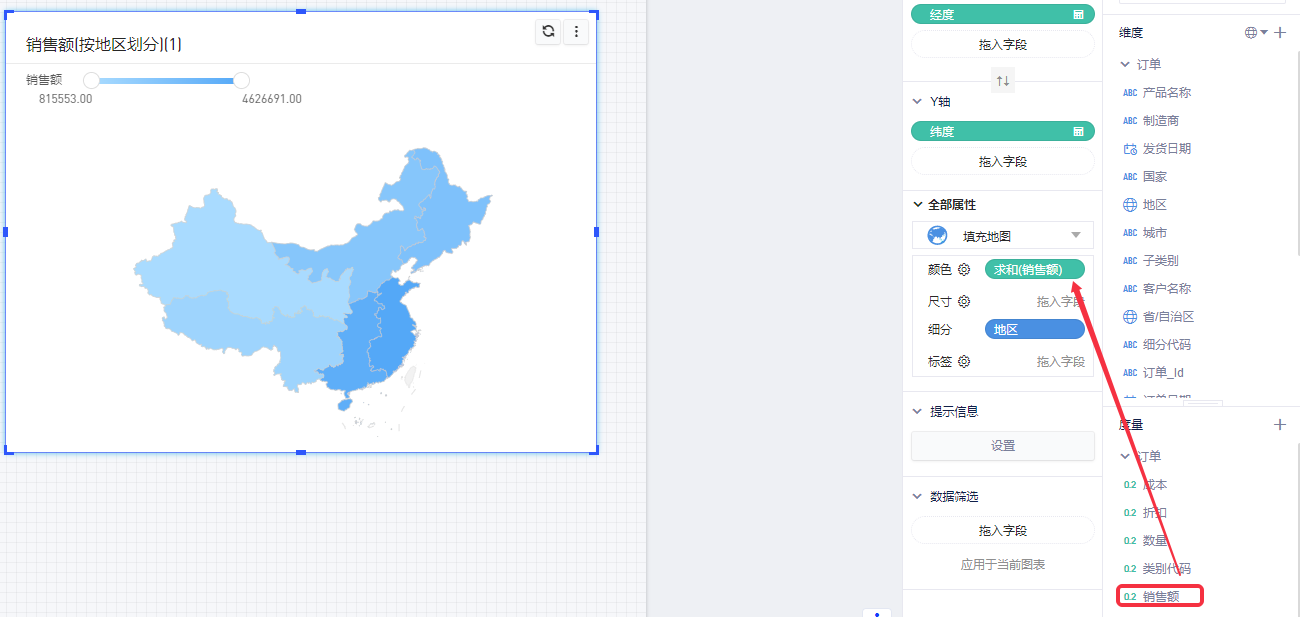Screen dimensions: 1300x617
Task: Open the 尺寸 gear settings
Action: tap(964, 302)
